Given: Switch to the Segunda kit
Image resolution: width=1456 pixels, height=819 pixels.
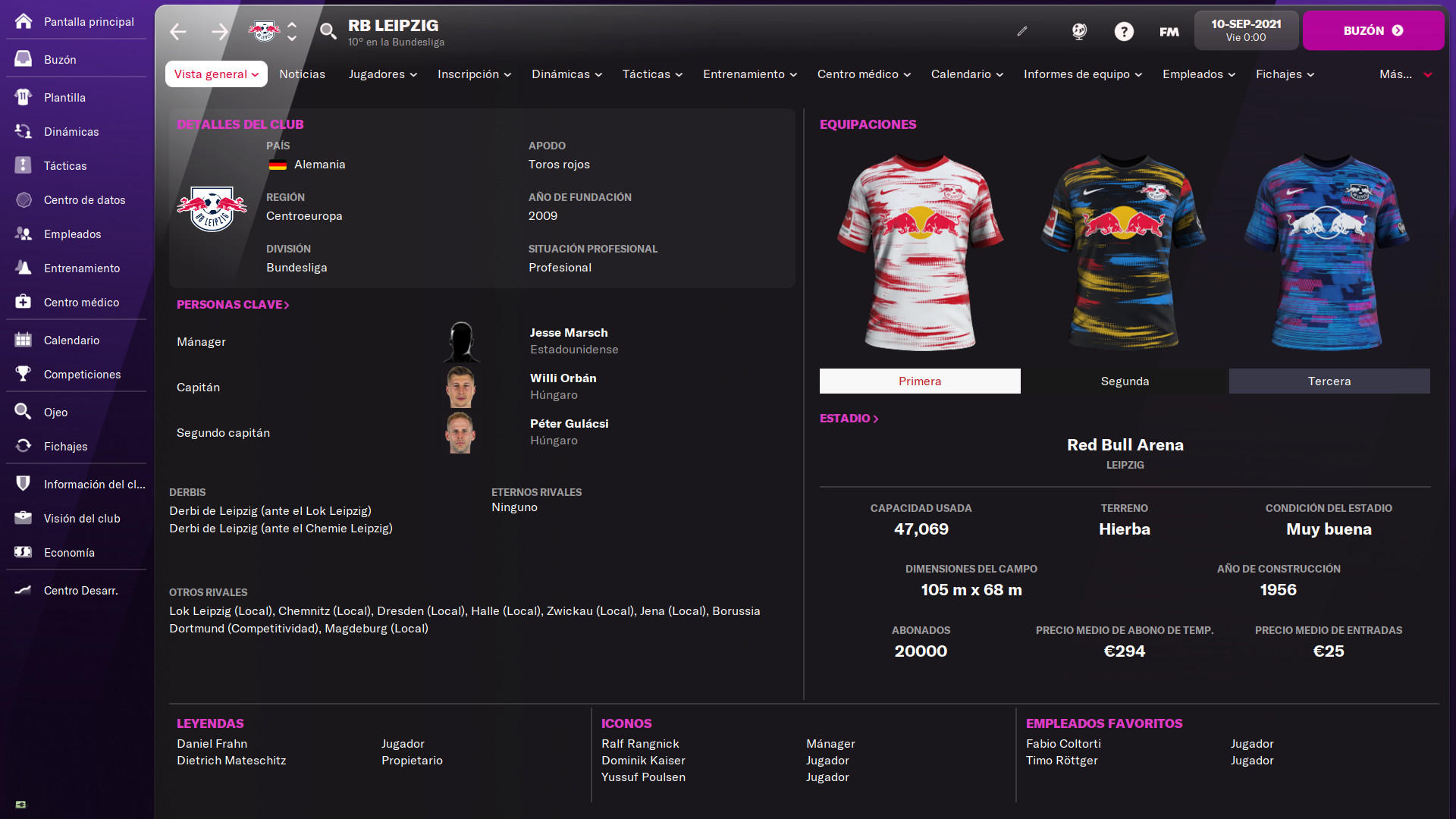Looking at the screenshot, I should (1125, 381).
